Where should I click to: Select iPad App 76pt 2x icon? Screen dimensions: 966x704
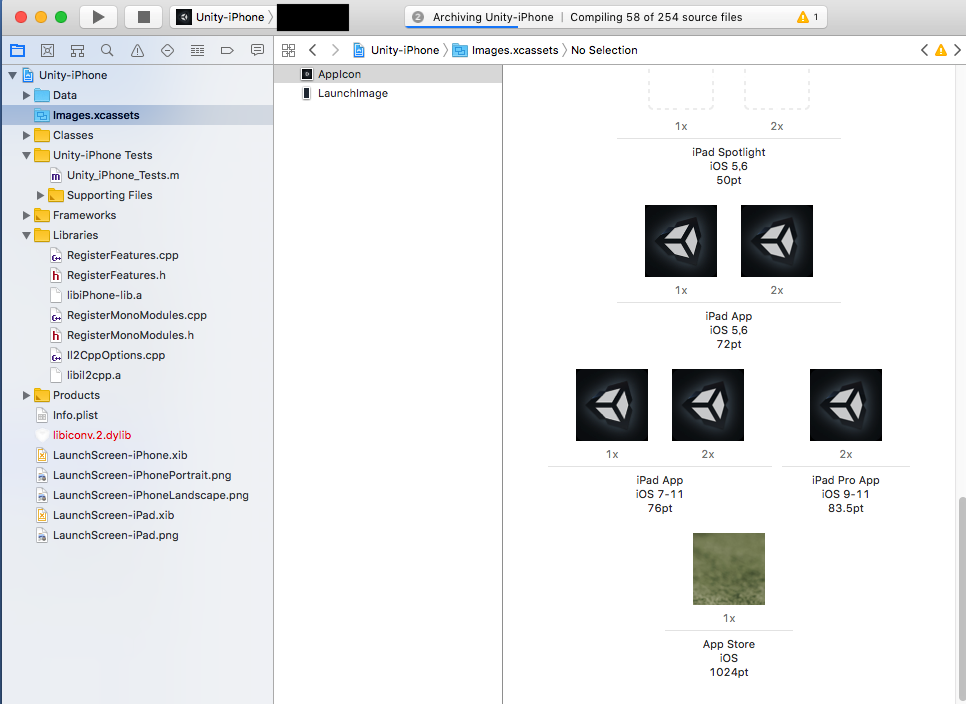pos(708,405)
